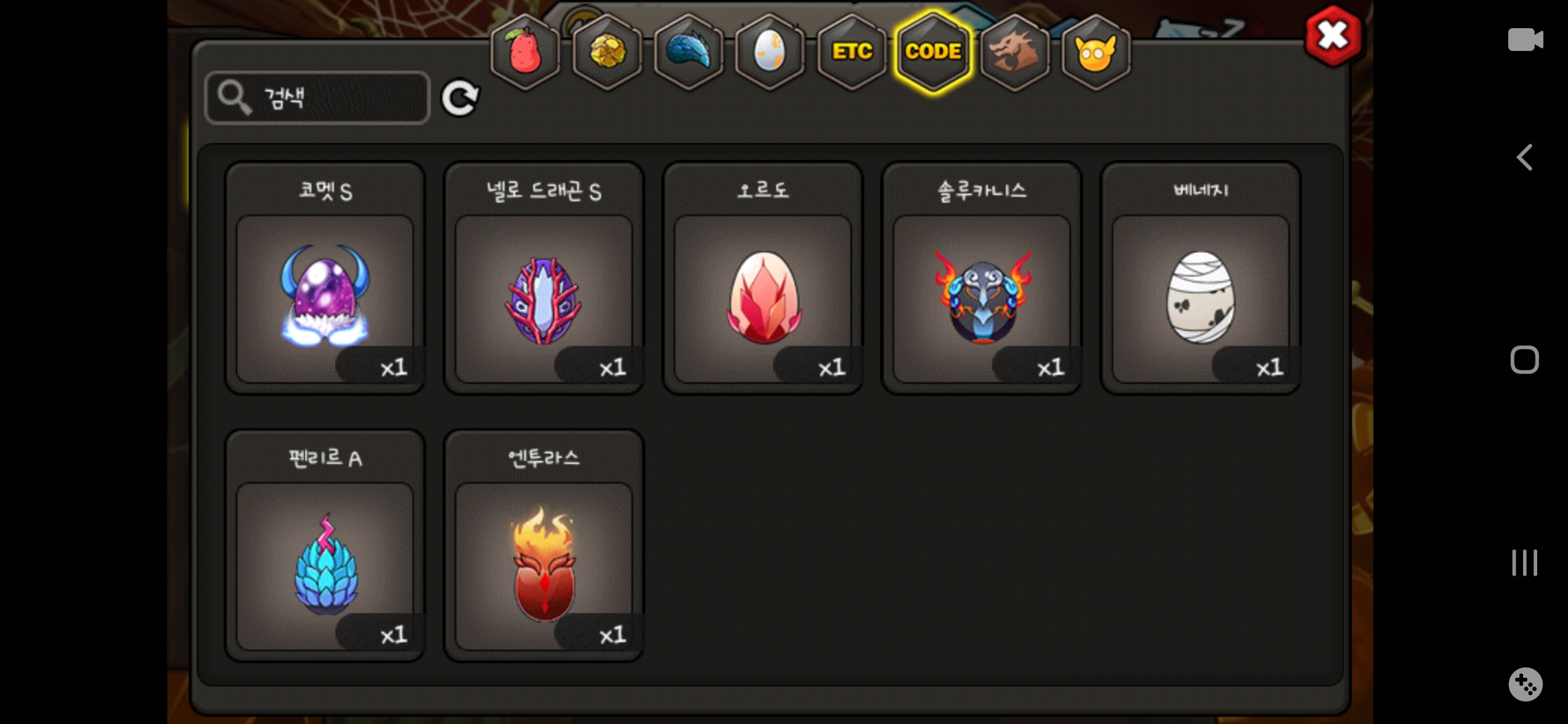The image size is (1568, 724).
Task: Select the 펜리르 A blue egg
Action: coord(325,546)
